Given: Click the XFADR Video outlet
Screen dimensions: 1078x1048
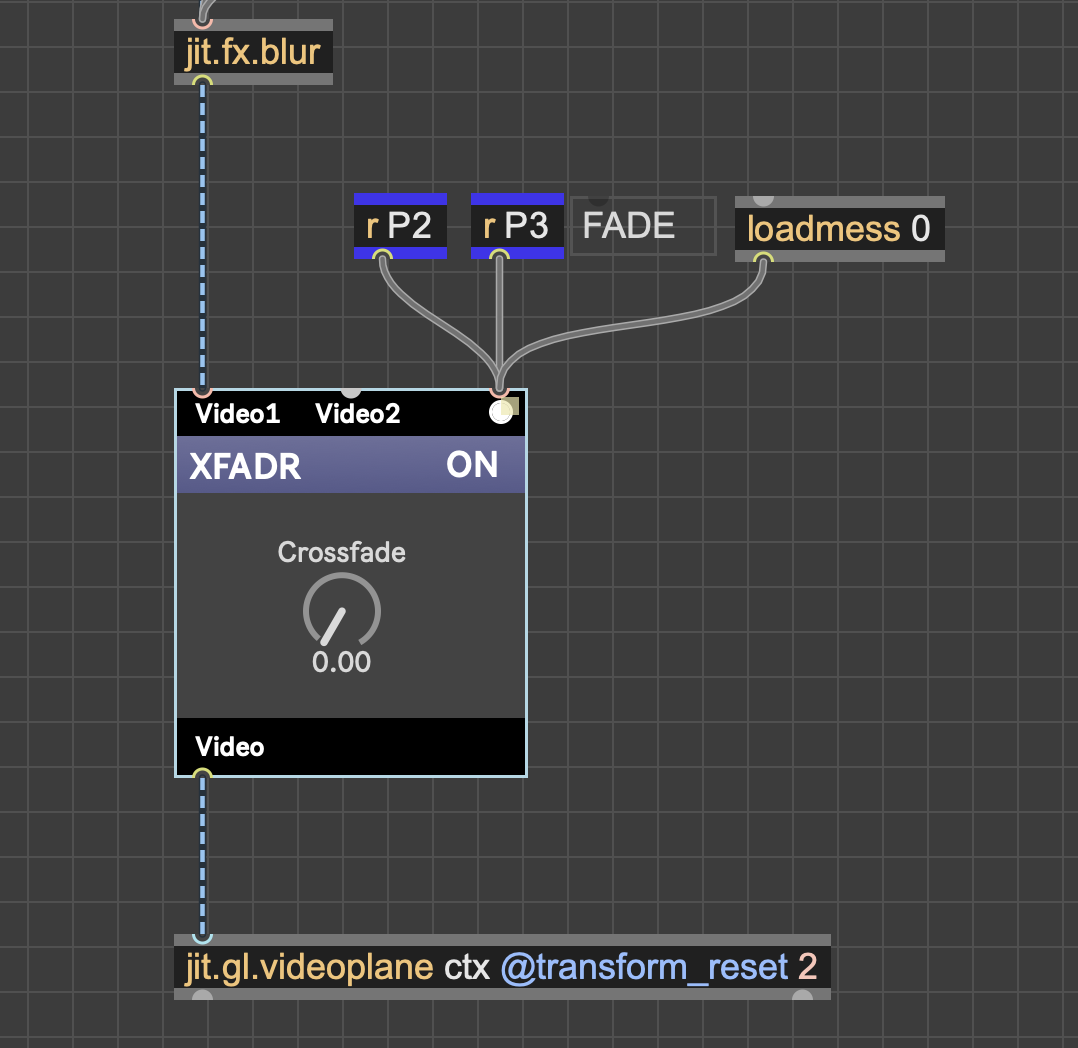Looking at the screenshot, I should click(202, 774).
